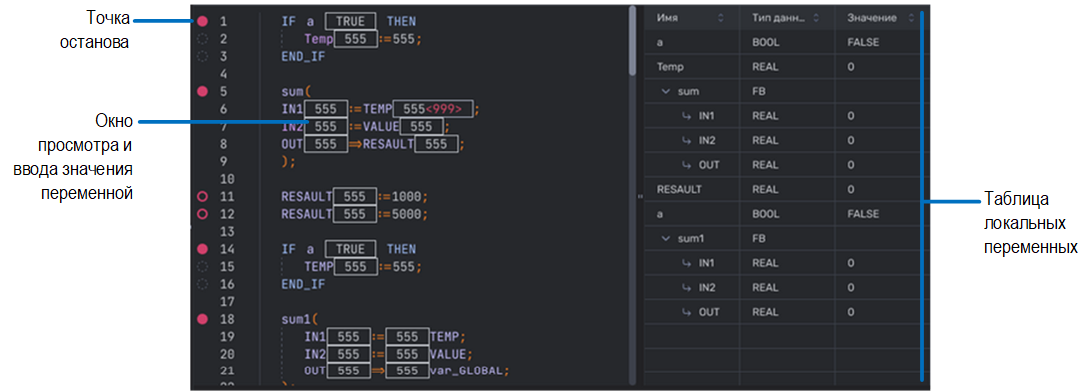Edit the OUT value box on line 21
The image size is (1092, 392).
point(348,371)
